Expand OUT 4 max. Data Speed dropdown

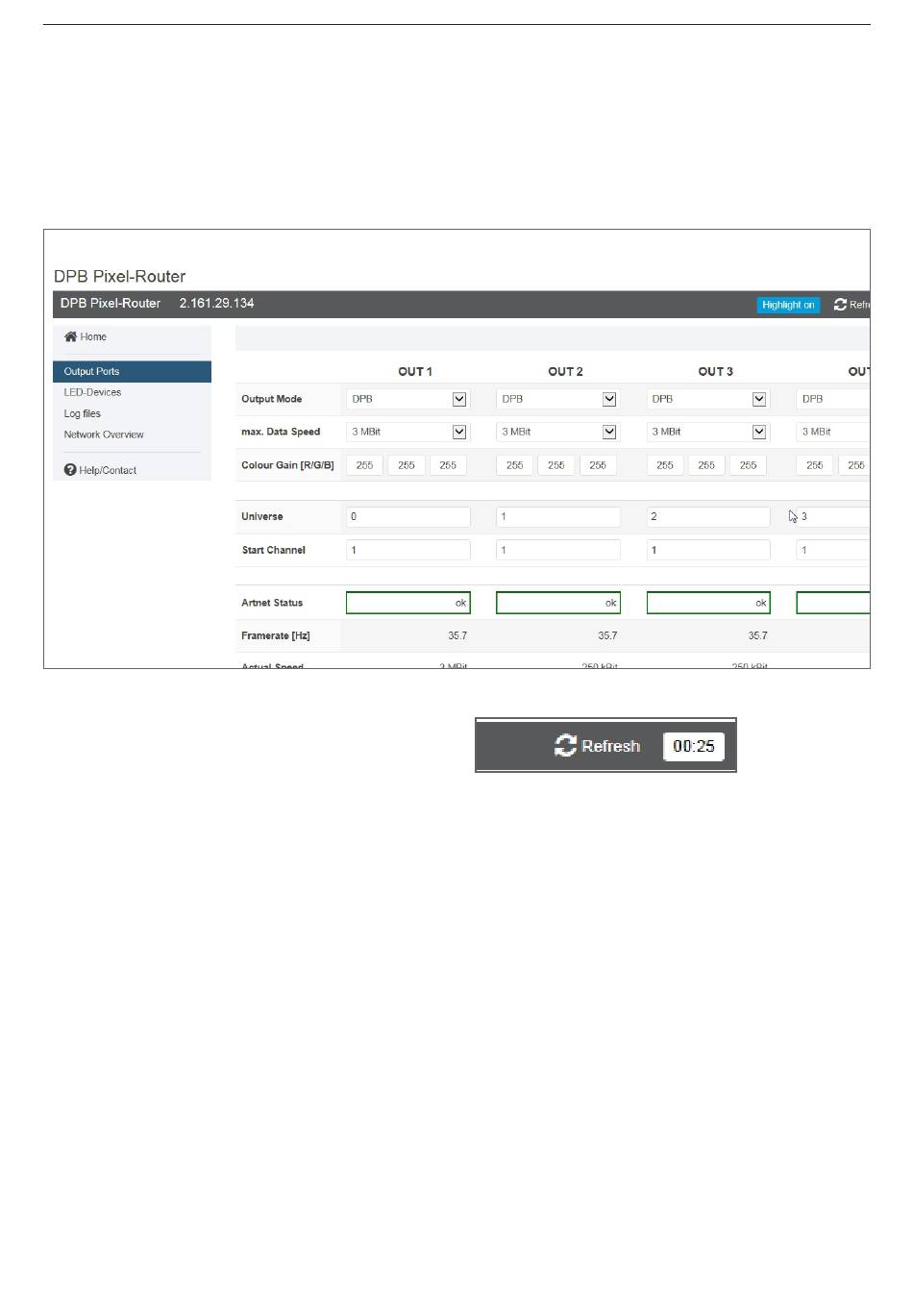click(x=833, y=432)
